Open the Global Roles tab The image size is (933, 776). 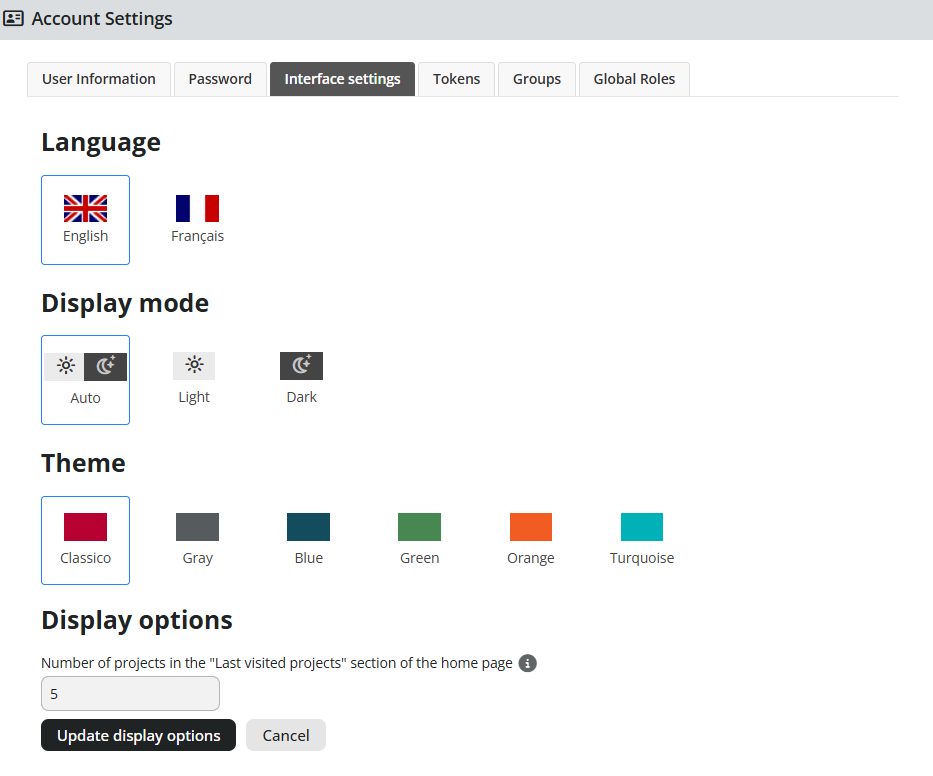click(x=633, y=78)
